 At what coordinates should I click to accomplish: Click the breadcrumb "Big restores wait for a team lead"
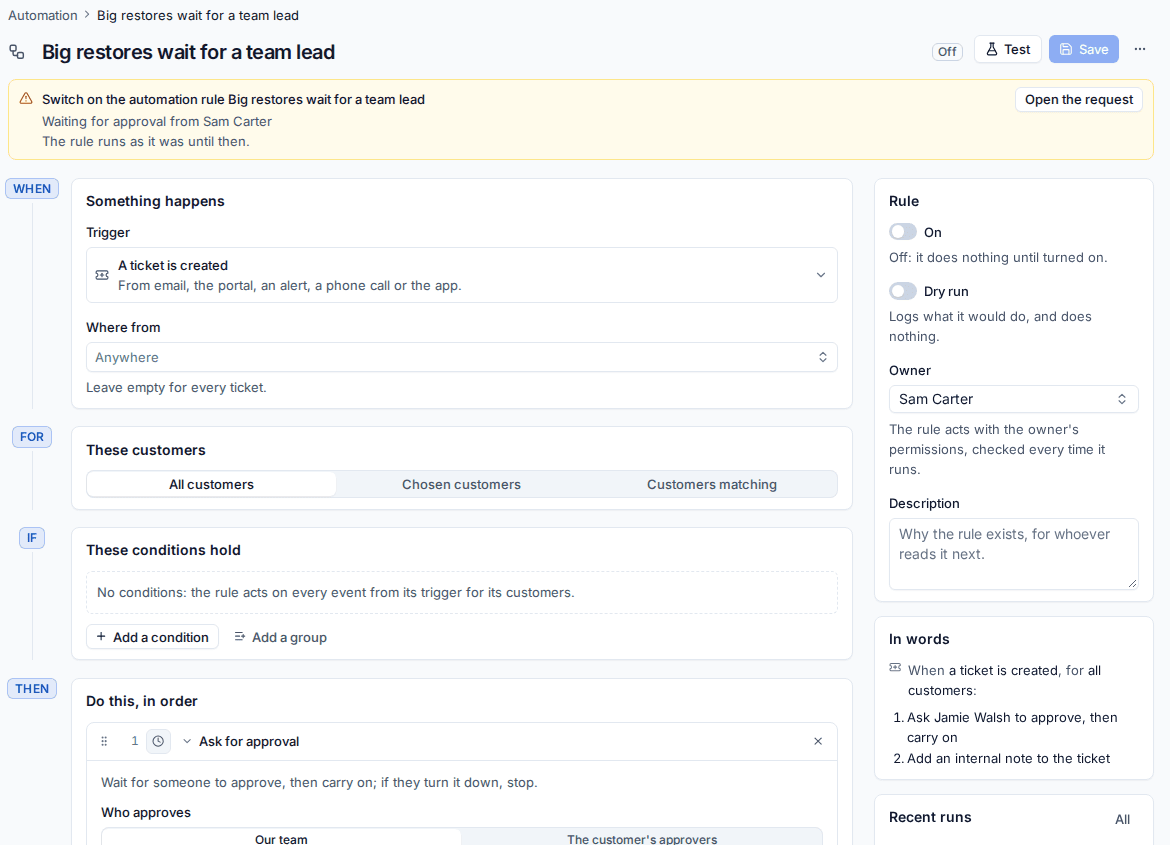point(198,15)
